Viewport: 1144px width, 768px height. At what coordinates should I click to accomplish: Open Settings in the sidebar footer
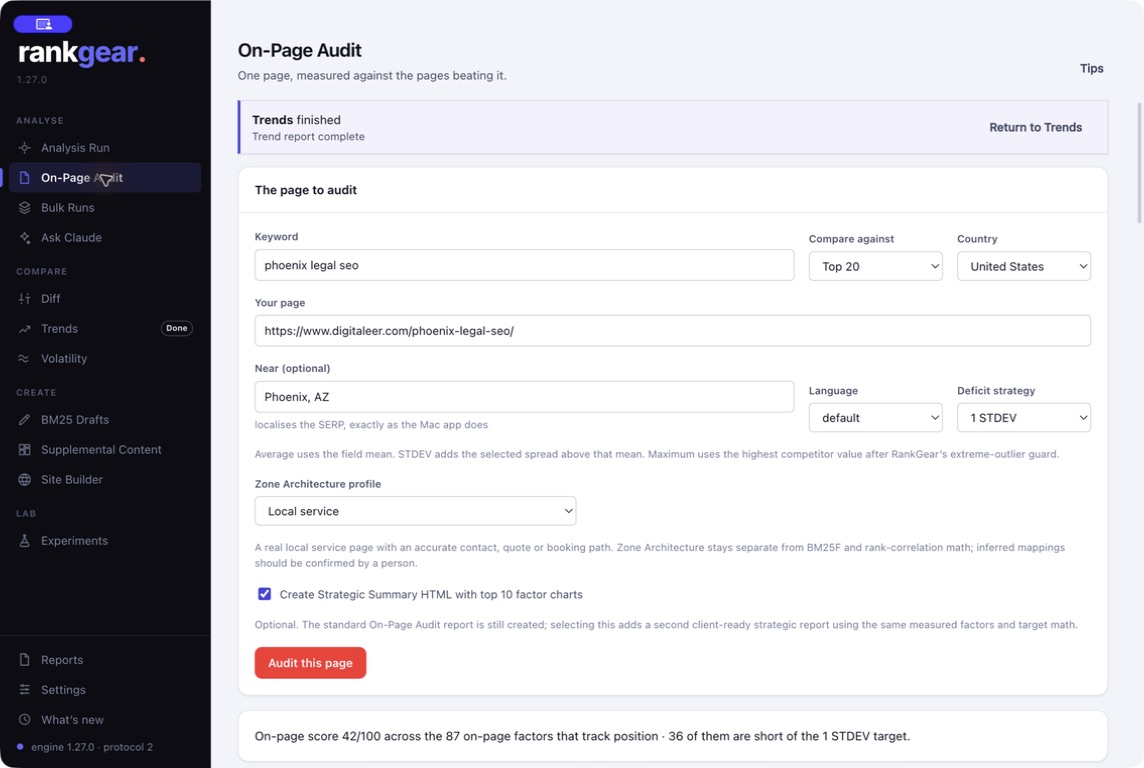click(x=105, y=689)
